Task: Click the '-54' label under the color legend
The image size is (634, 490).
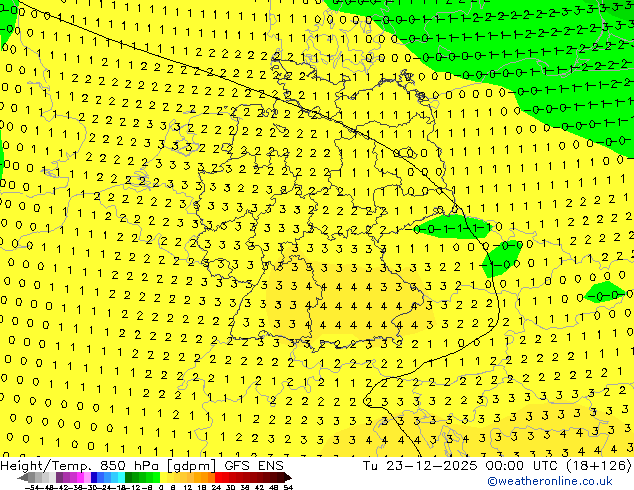Action: [x=32, y=488]
